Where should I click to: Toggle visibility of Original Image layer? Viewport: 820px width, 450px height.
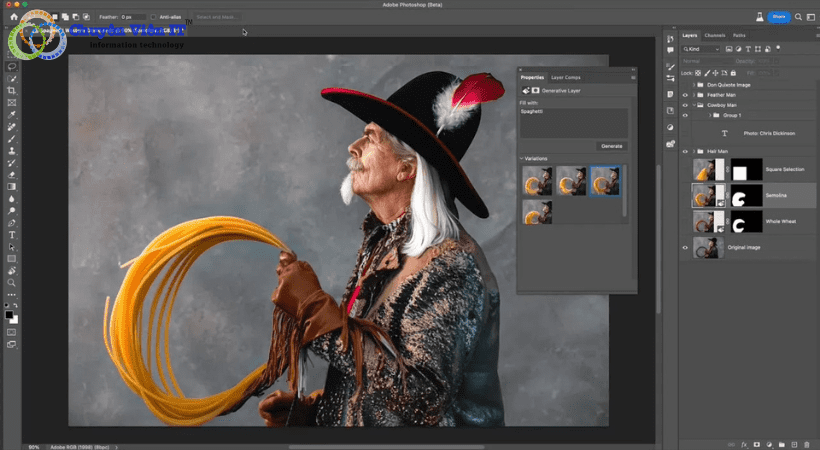(686, 247)
